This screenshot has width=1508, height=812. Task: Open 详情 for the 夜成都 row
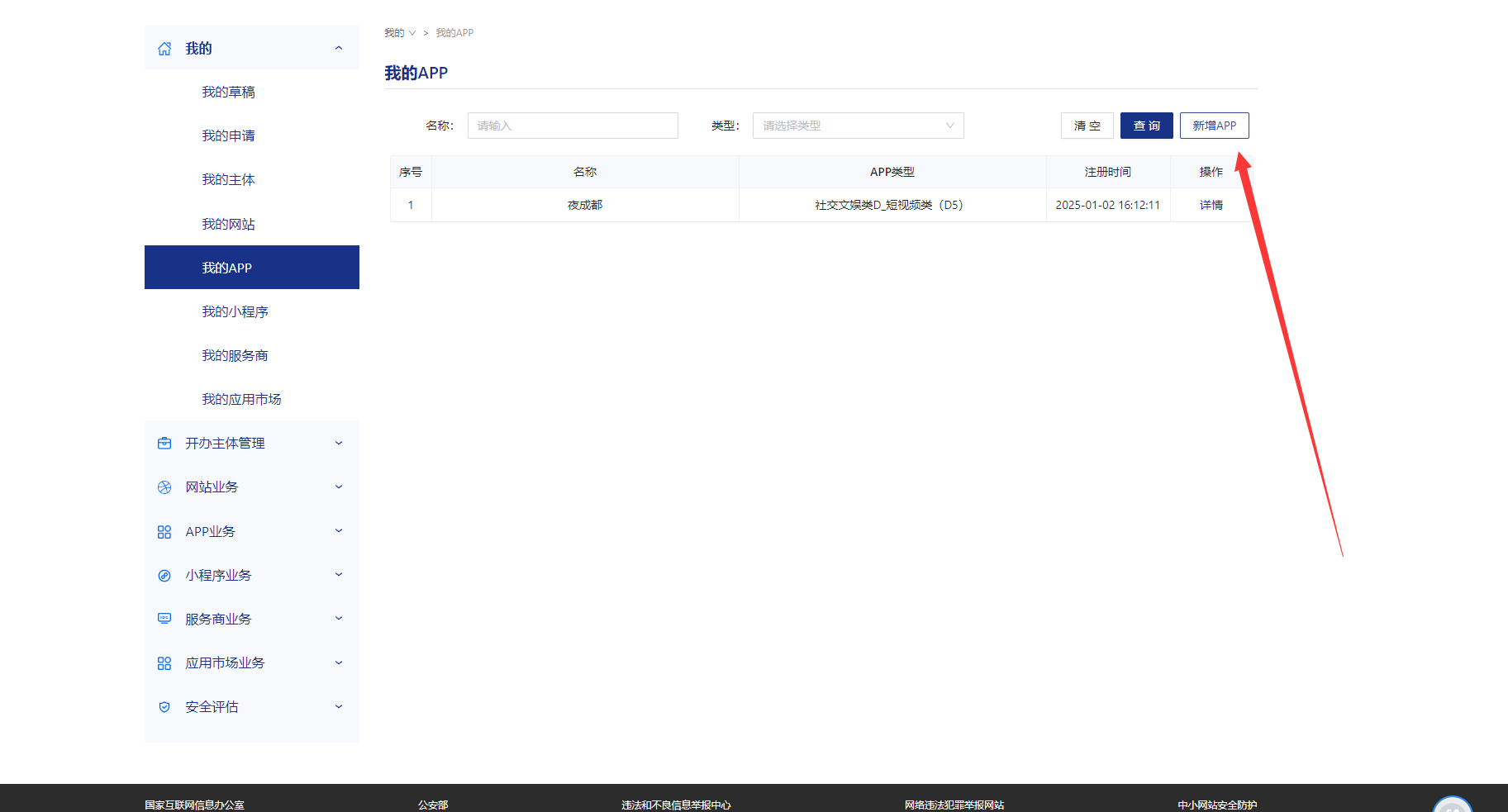(x=1211, y=205)
